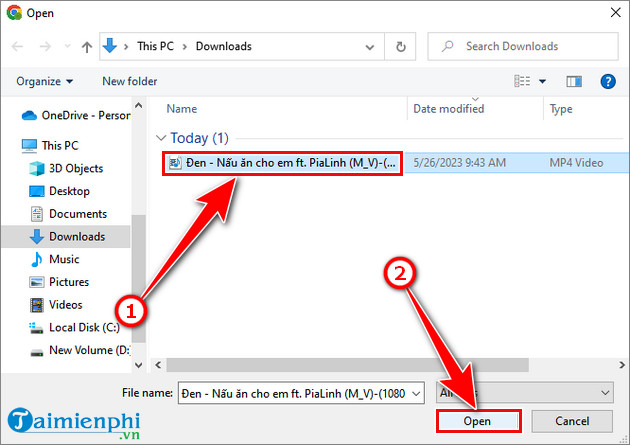Click This PC monitor icon
Viewport: 630px width, 445px height.
[29, 146]
